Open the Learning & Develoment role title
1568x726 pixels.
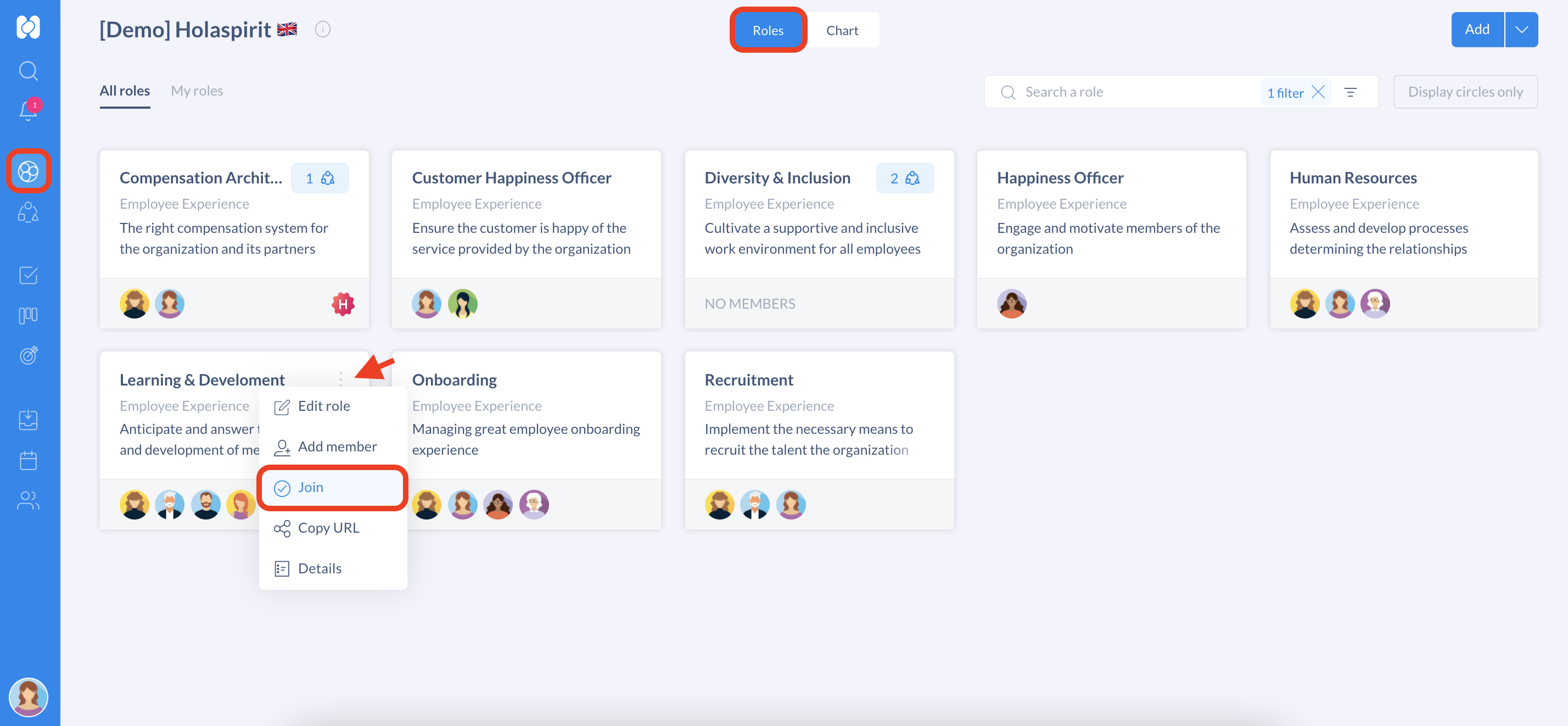pyautogui.click(x=202, y=380)
